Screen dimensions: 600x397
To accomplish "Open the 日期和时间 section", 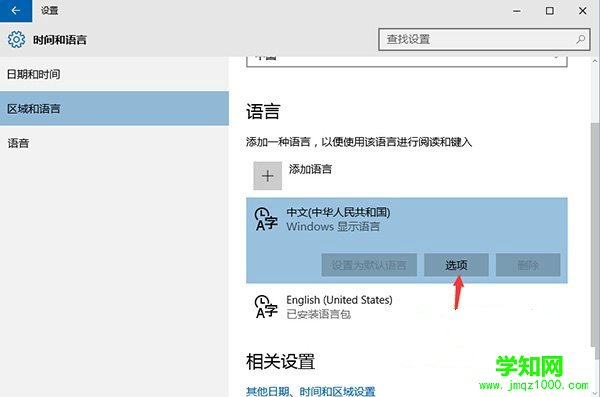I will (114, 74).
